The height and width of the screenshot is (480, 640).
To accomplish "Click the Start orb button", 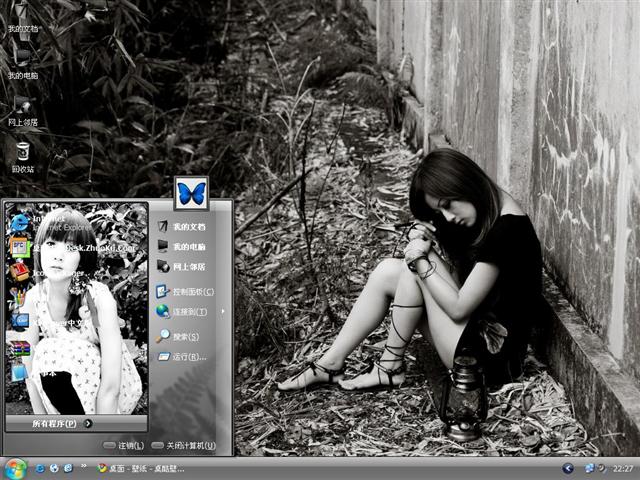I will coord(15,468).
